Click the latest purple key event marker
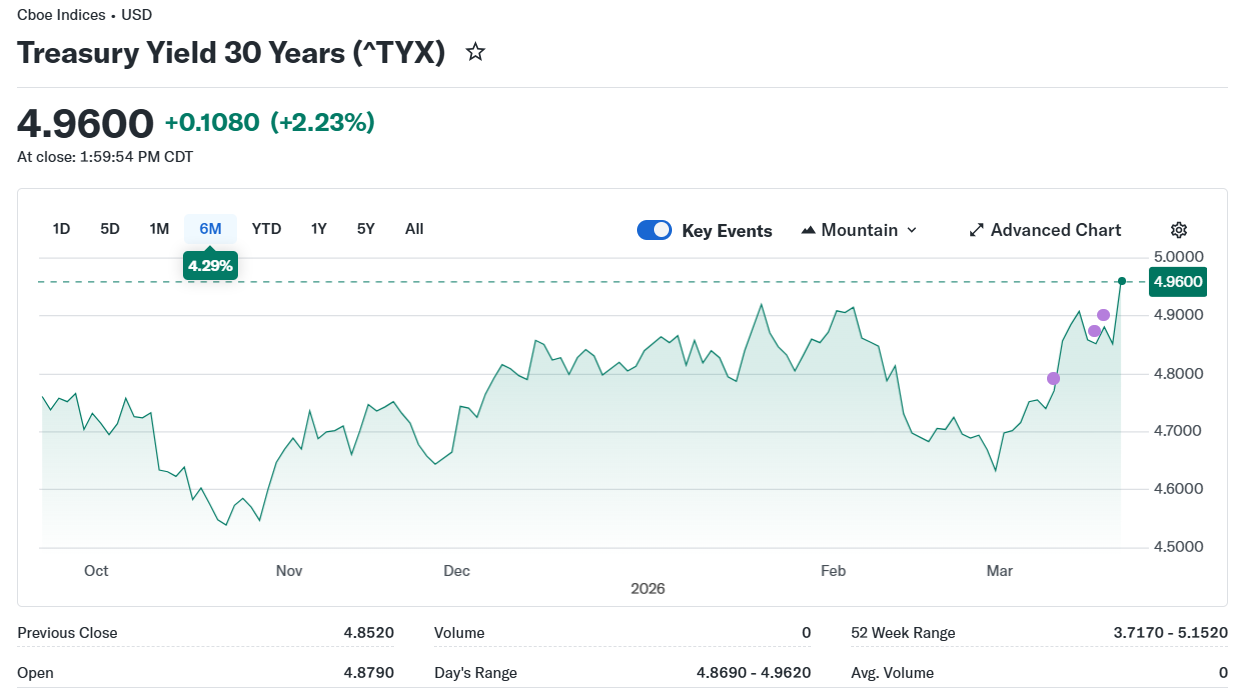 pyautogui.click(x=1103, y=315)
